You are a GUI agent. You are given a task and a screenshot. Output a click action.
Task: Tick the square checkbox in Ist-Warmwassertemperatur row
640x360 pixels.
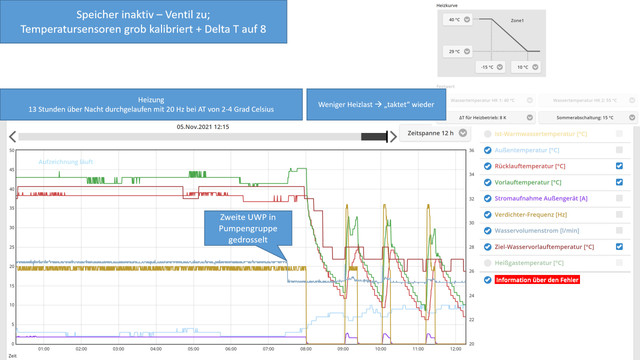click(619, 133)
